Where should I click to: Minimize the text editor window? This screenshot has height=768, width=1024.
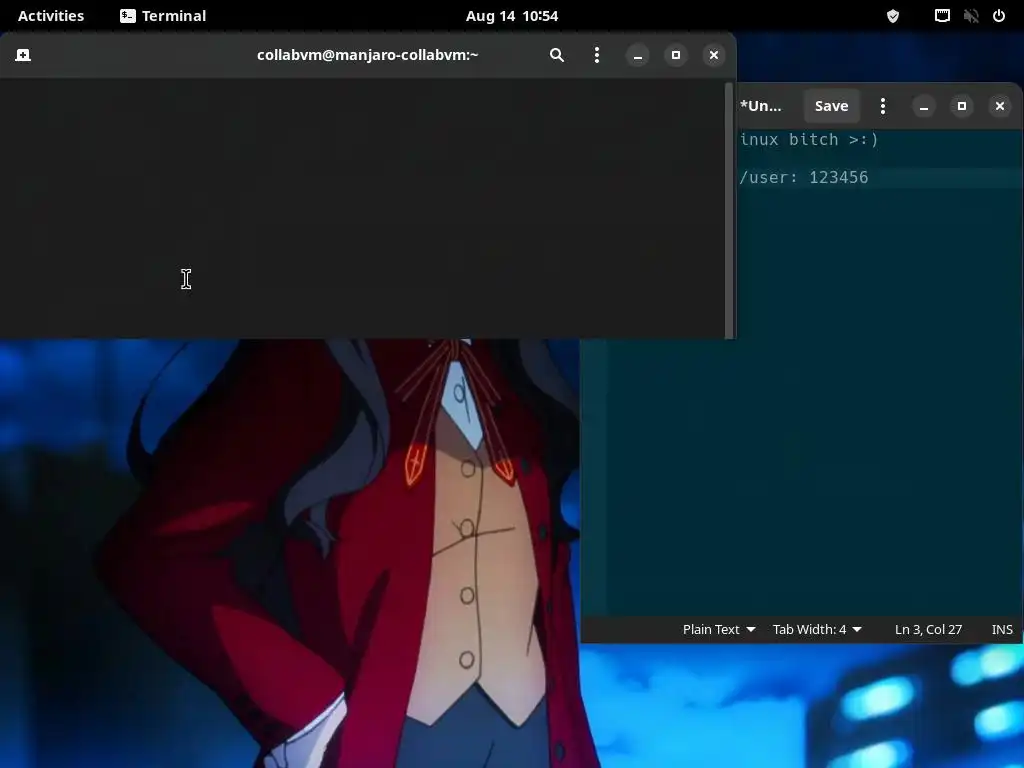pos(923,106)
